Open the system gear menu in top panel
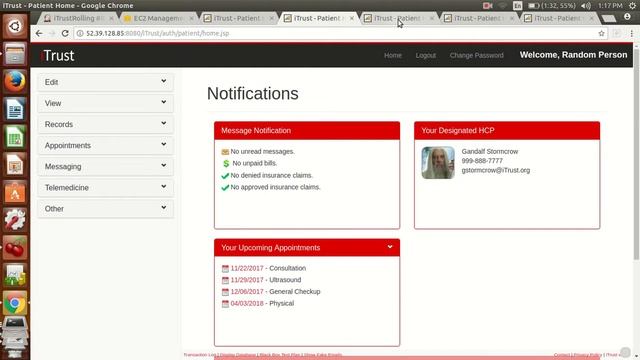Viewport: 640px width, 360px height. coord(632,6)
